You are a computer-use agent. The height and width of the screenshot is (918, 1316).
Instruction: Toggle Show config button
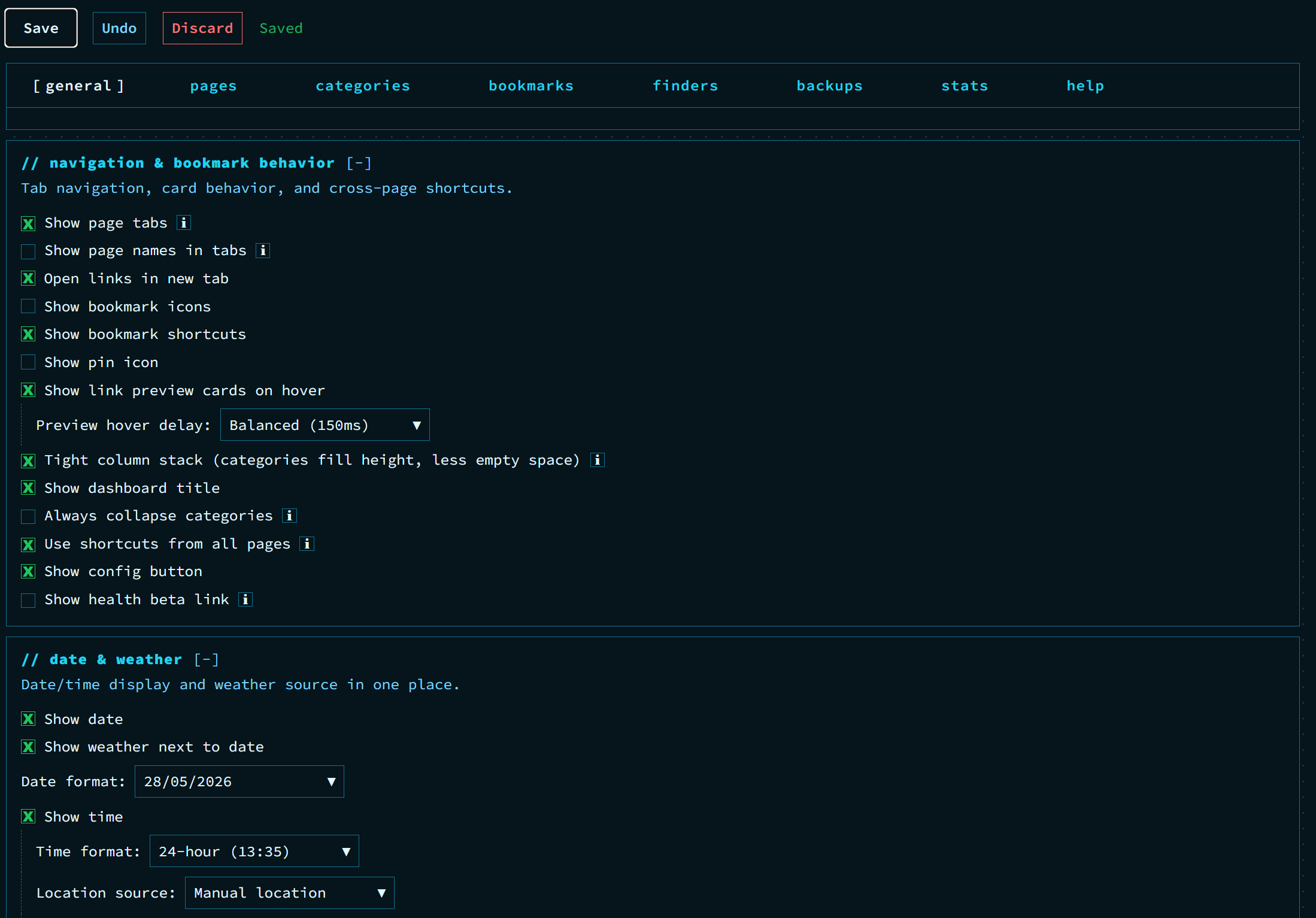coord(28,572)
